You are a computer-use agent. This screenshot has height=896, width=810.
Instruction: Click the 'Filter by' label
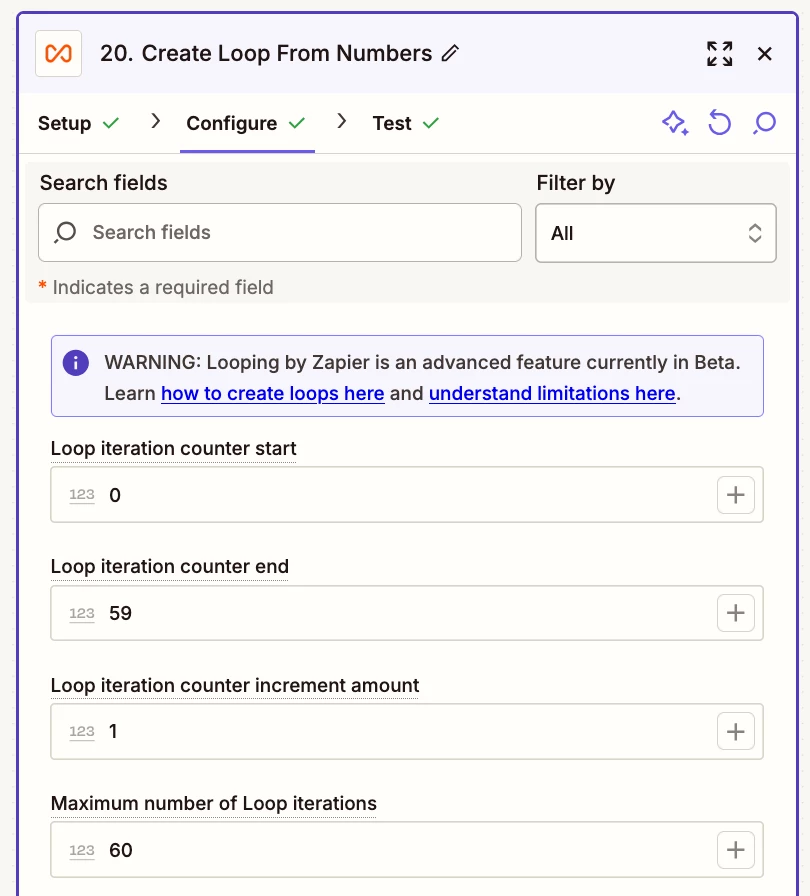pos(576,183)
